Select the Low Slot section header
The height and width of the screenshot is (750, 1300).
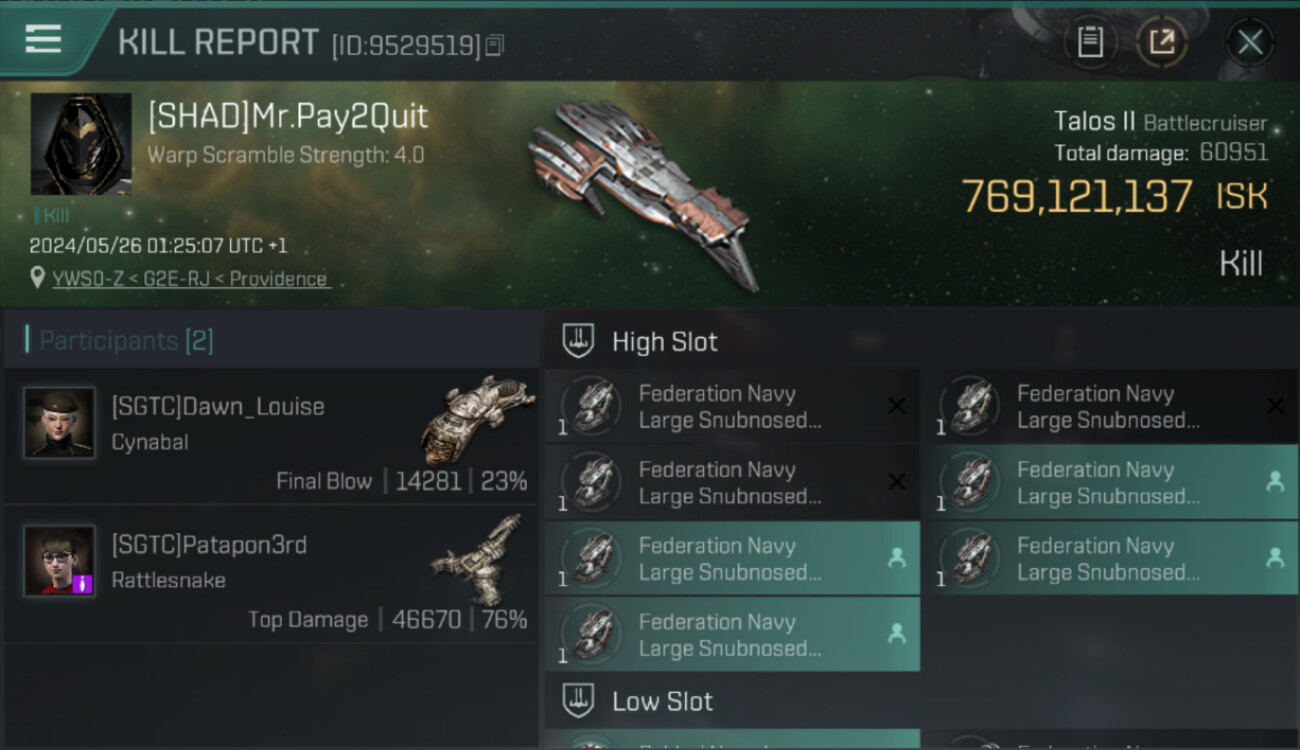tap(662, 702)
